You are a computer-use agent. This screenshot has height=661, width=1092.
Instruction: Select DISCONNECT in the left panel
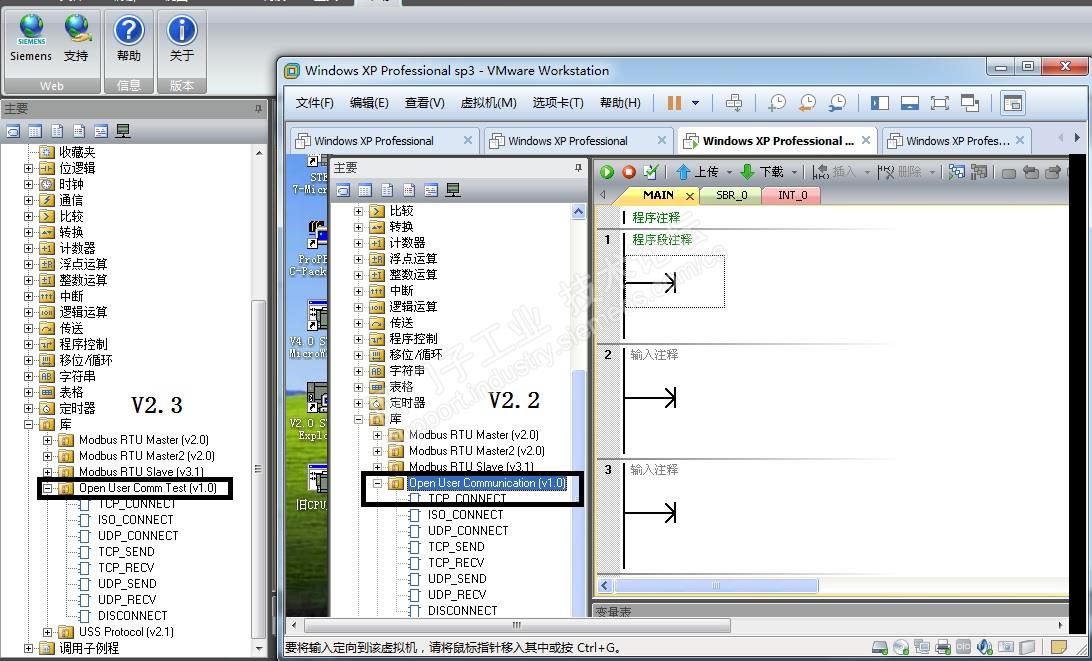point(132,616)
